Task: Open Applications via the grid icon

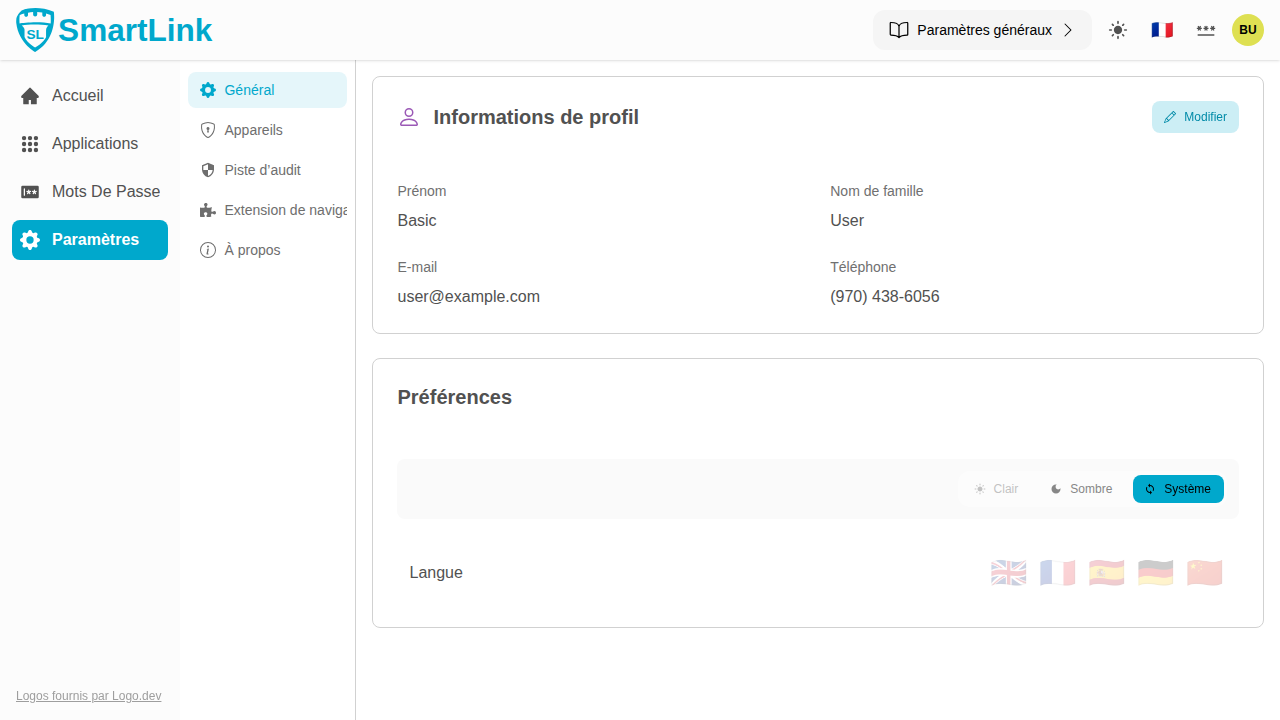Action: (x=30, y=143)
